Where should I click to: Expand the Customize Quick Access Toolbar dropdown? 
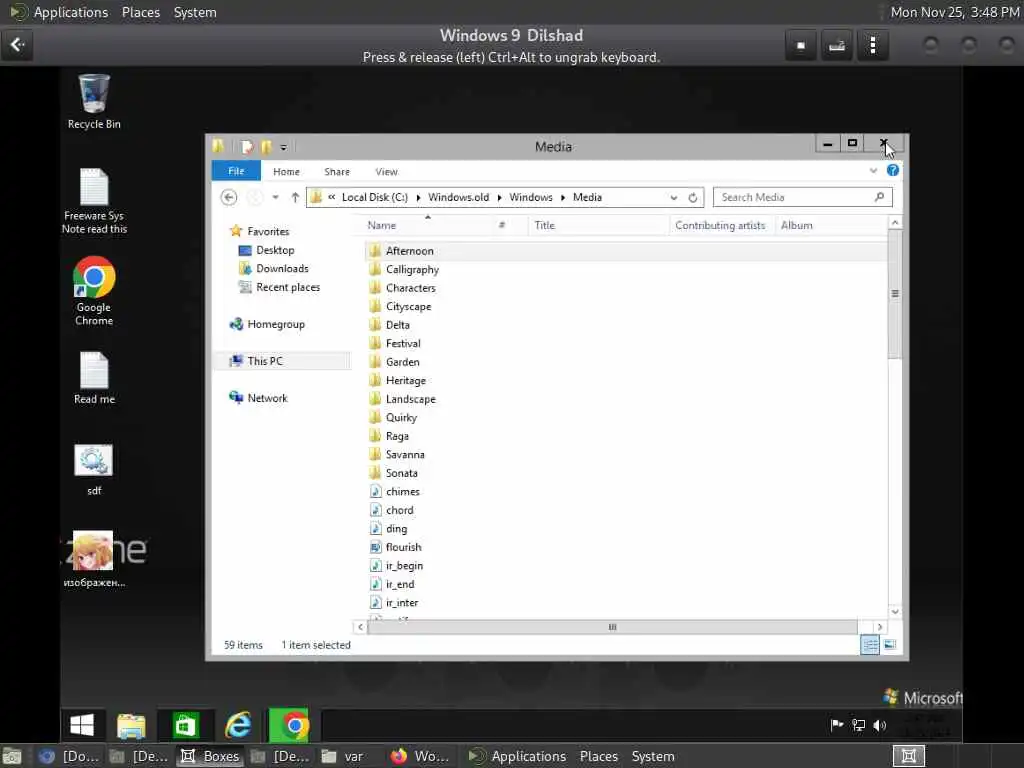(x=283, y=148)
